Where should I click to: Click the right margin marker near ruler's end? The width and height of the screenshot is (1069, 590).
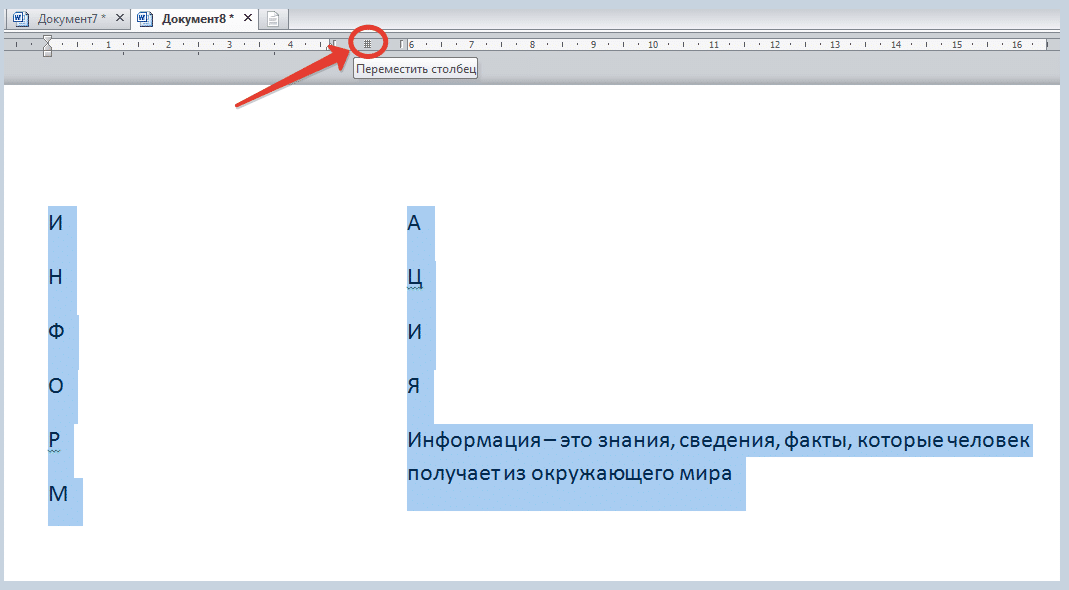click(x=1047, y=44)
